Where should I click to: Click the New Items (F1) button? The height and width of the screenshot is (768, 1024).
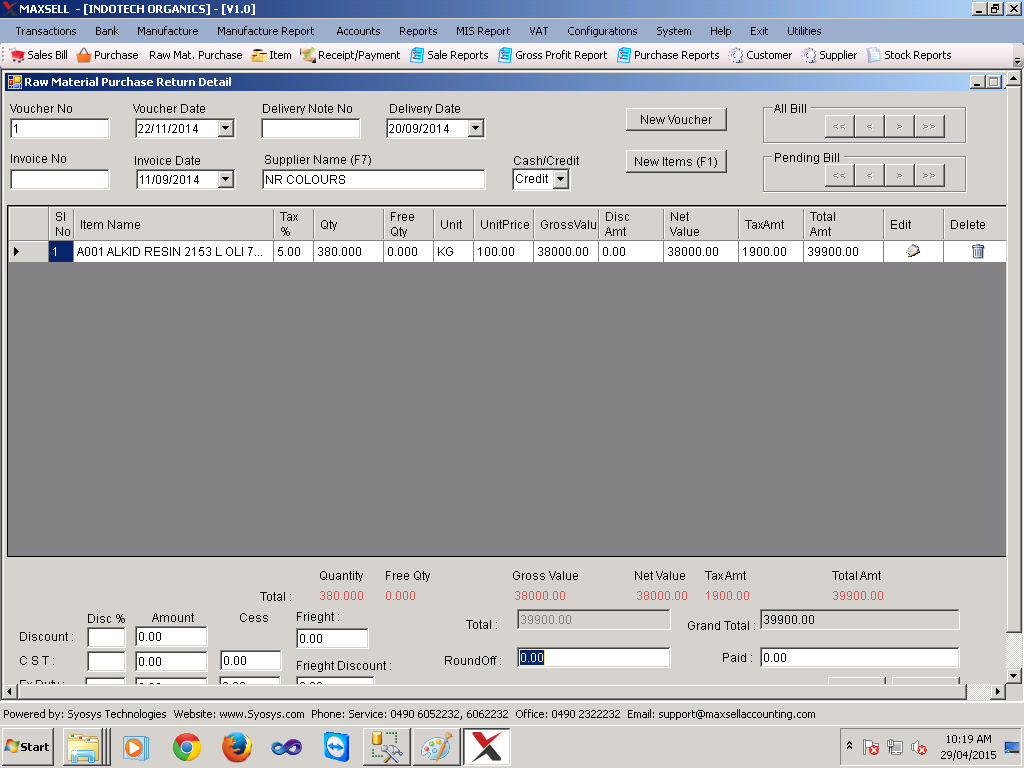(676, 161)
